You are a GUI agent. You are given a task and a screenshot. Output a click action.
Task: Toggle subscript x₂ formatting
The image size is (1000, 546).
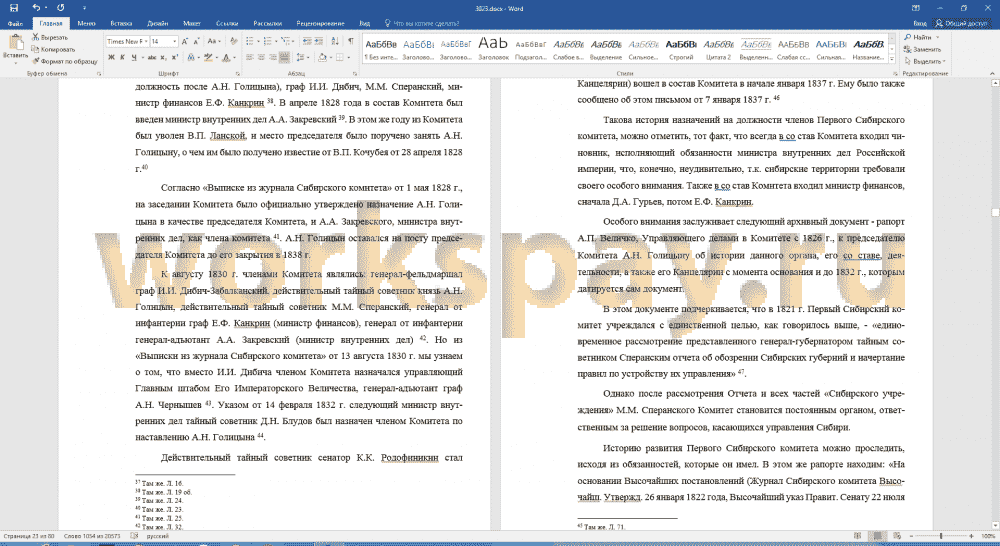[x=164, y=57]
